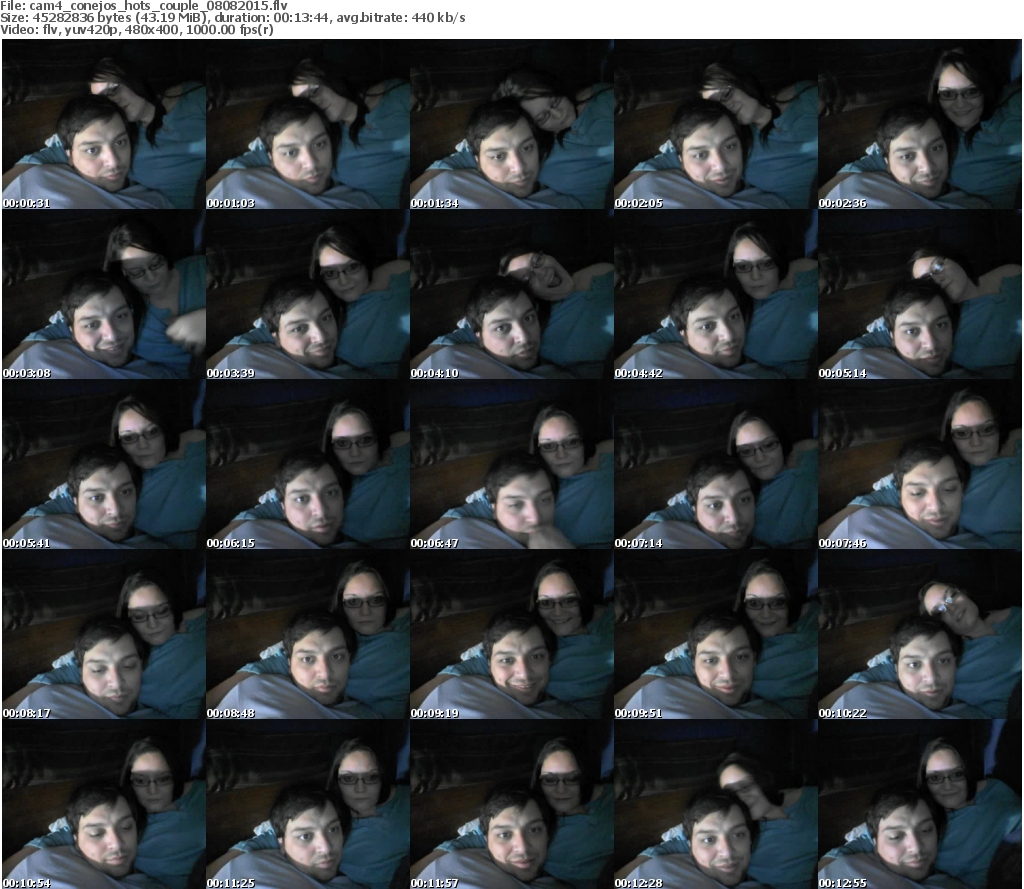1024x889 pixels.
Task: Open the frame timestamped 00:01:03
Action: [x=308, y=124]
